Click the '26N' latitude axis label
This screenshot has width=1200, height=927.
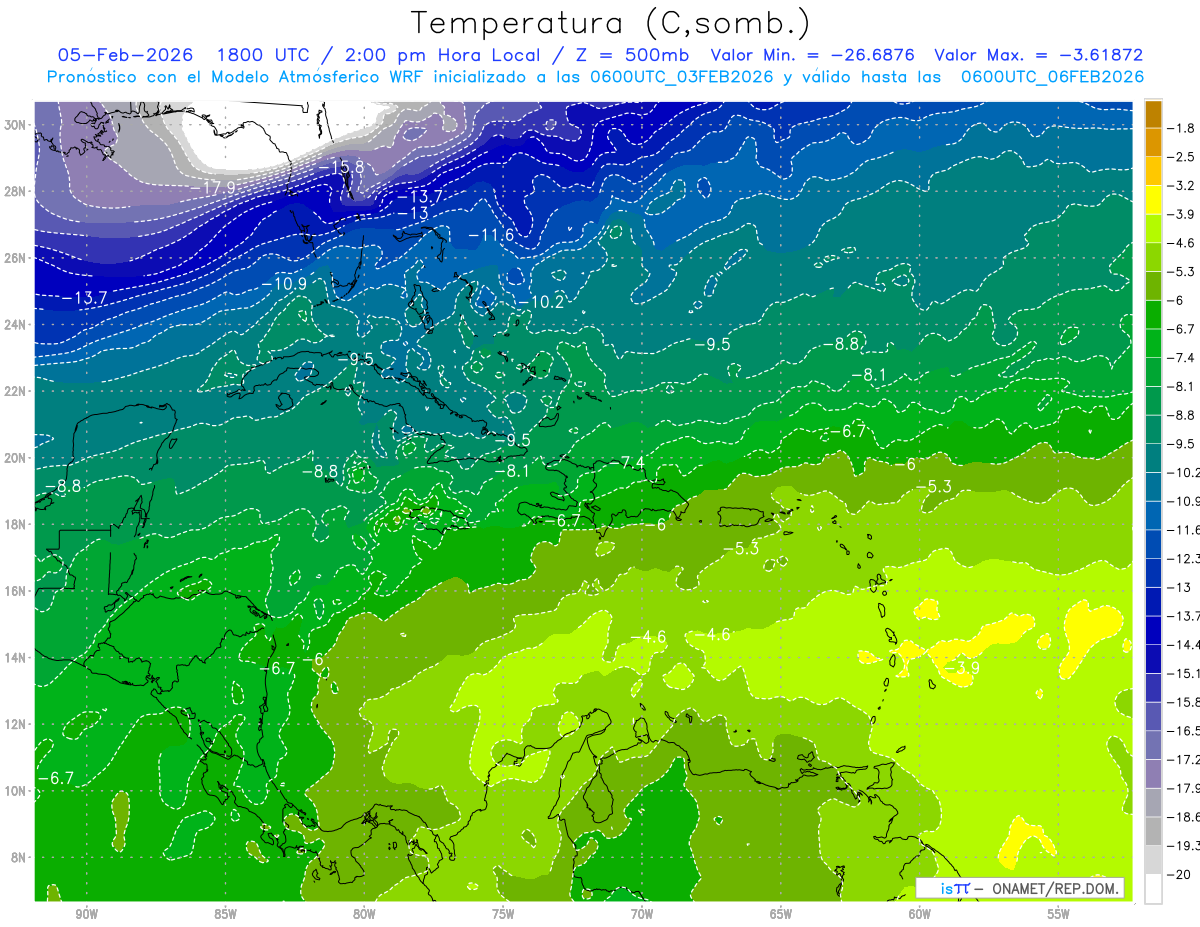click(x=17, y=258)
